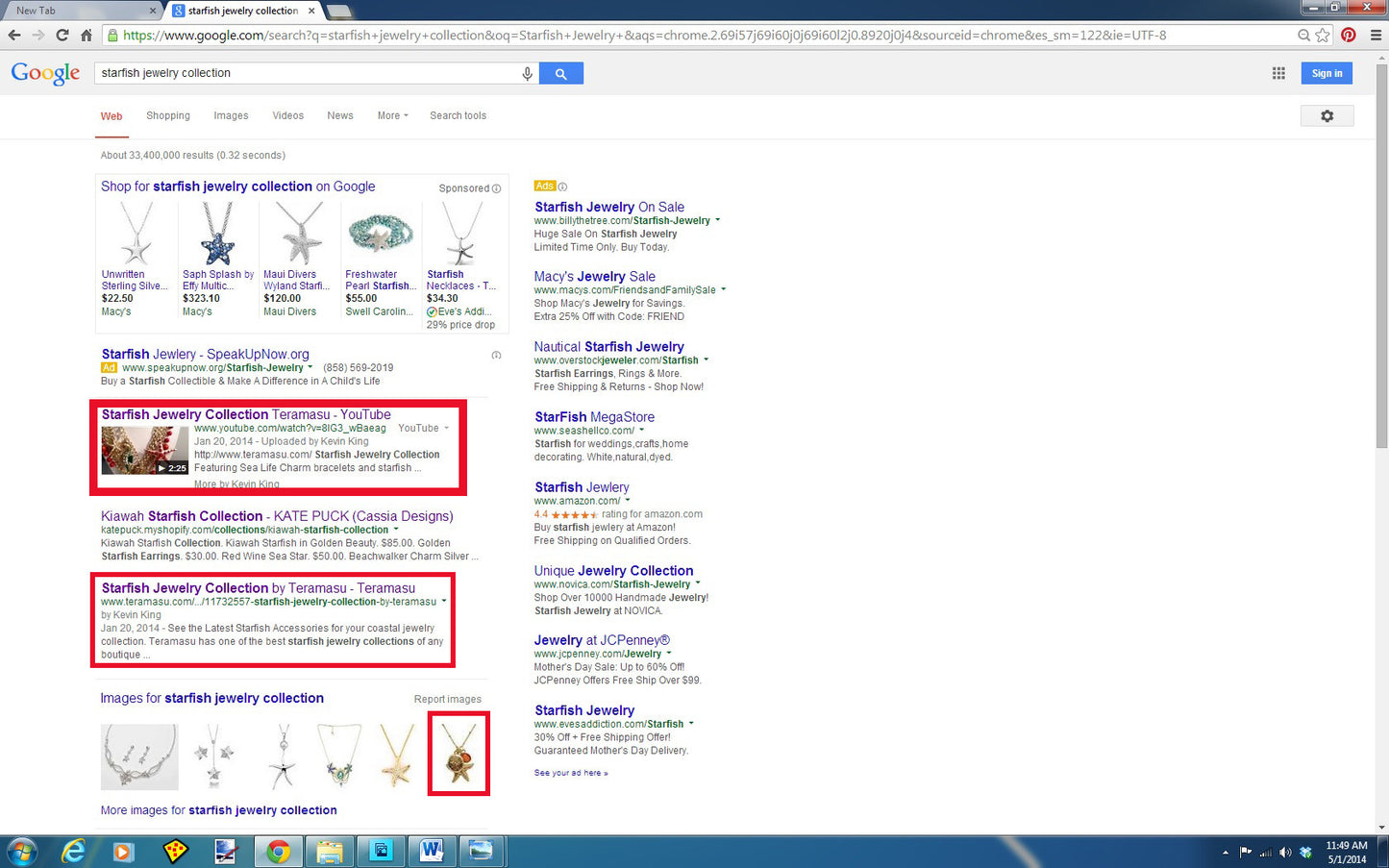The image size is (1389, 868).
Task: Open the Windows Start button
Action: pos(19,852)
